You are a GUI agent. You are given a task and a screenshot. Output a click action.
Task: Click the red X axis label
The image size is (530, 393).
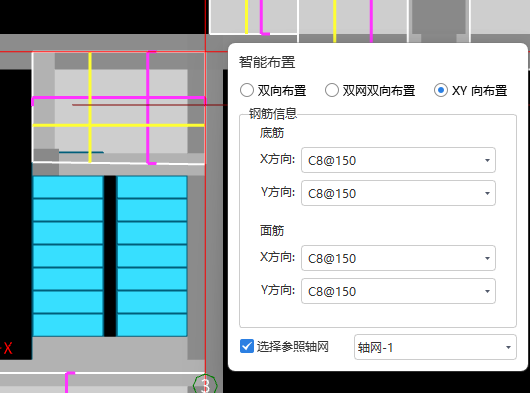coord(7,348)
